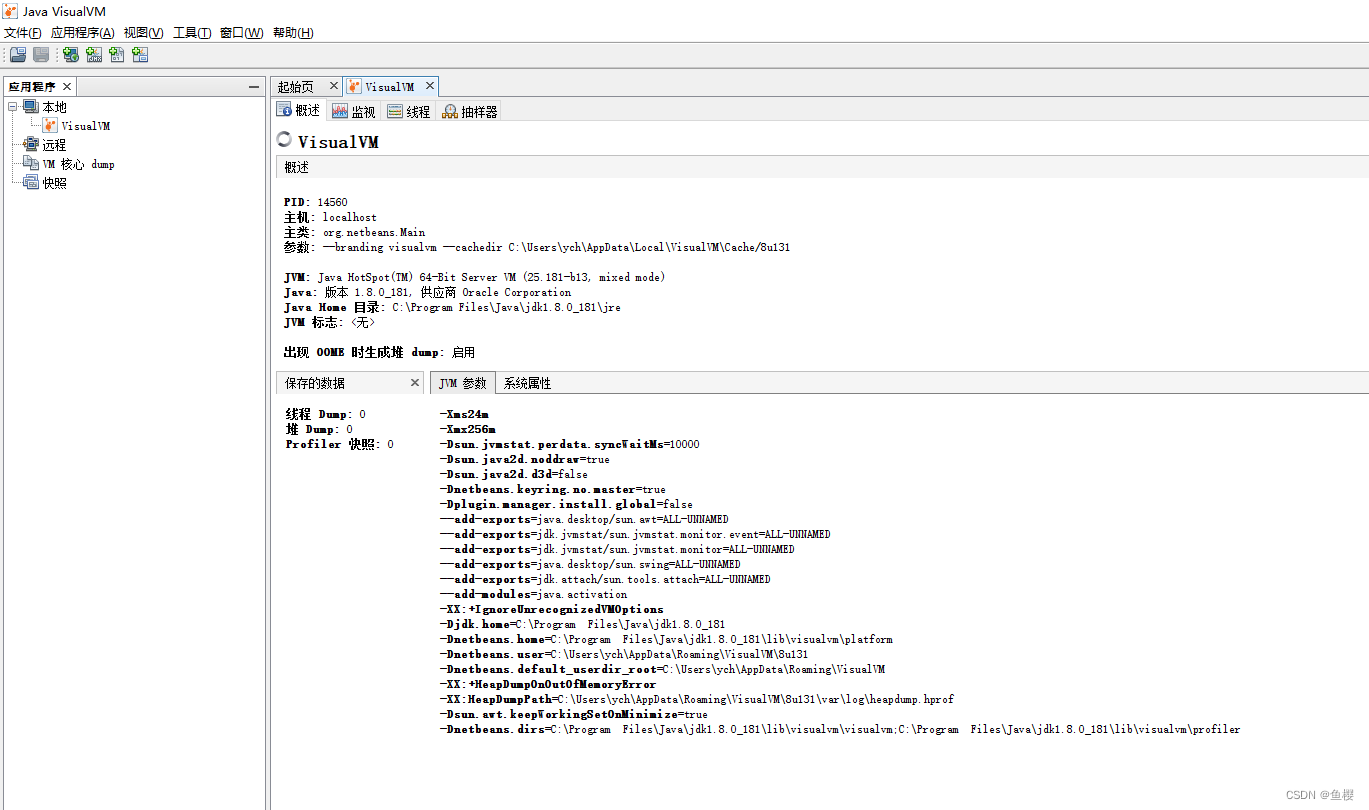Click the -Dsun.java2d.noddraw=true argument

524,459
